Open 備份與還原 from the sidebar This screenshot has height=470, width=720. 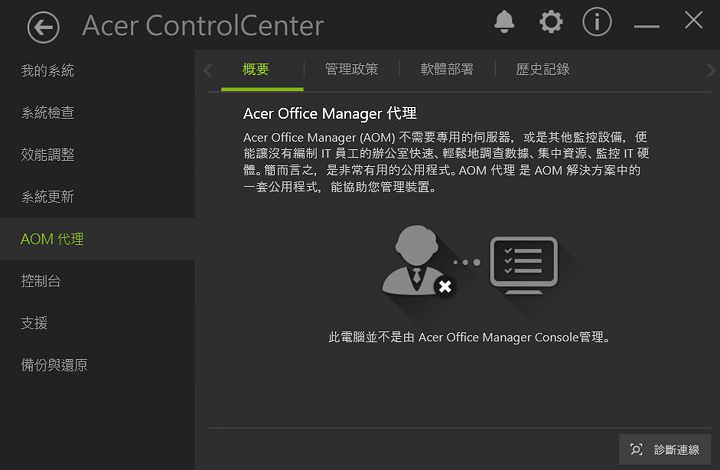point(54,365)
